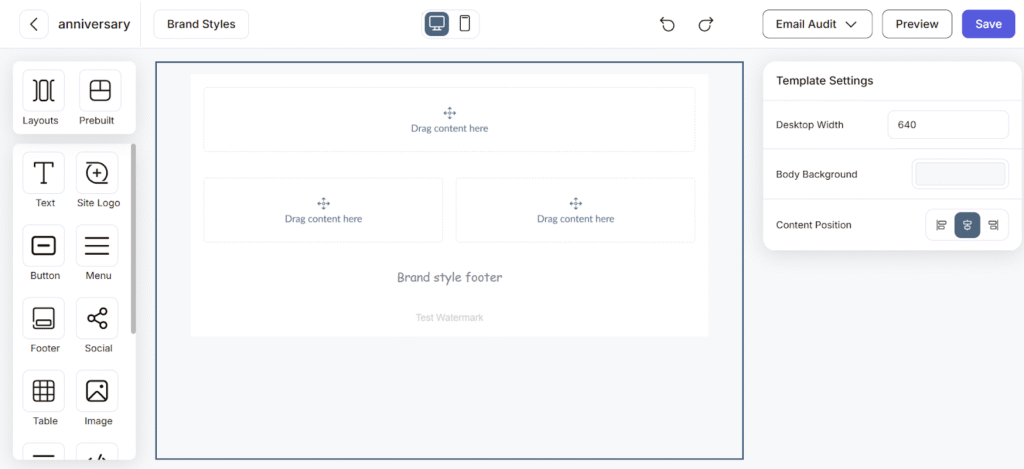Switch to desktop preview mode
The width and height of the screenshot is (1024, 469).
pyautogui.click(x=437, y=24)
